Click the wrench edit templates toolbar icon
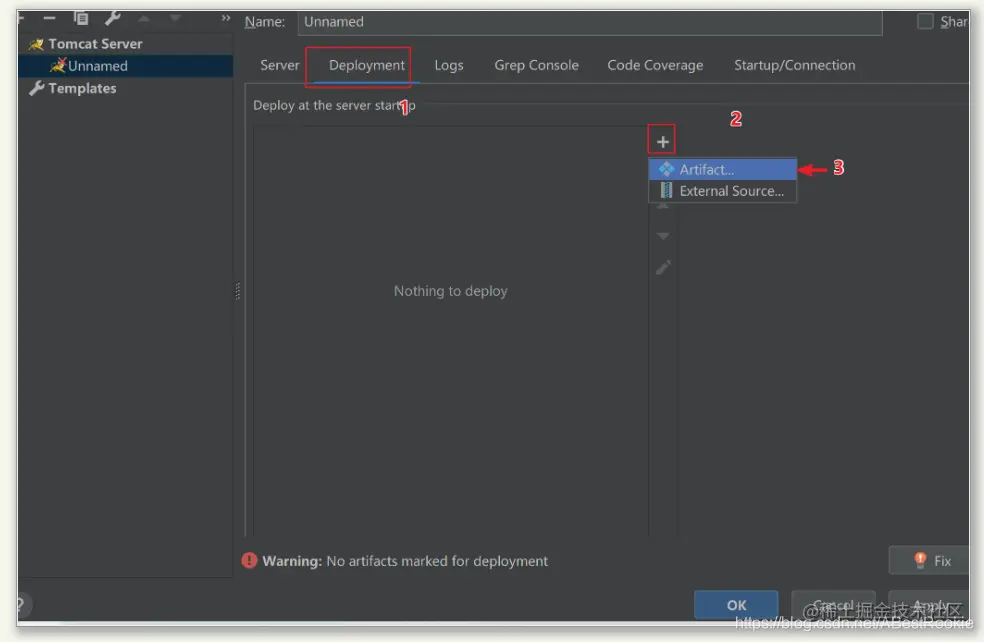This screenshot has width=984, height=642. point(113,18)
